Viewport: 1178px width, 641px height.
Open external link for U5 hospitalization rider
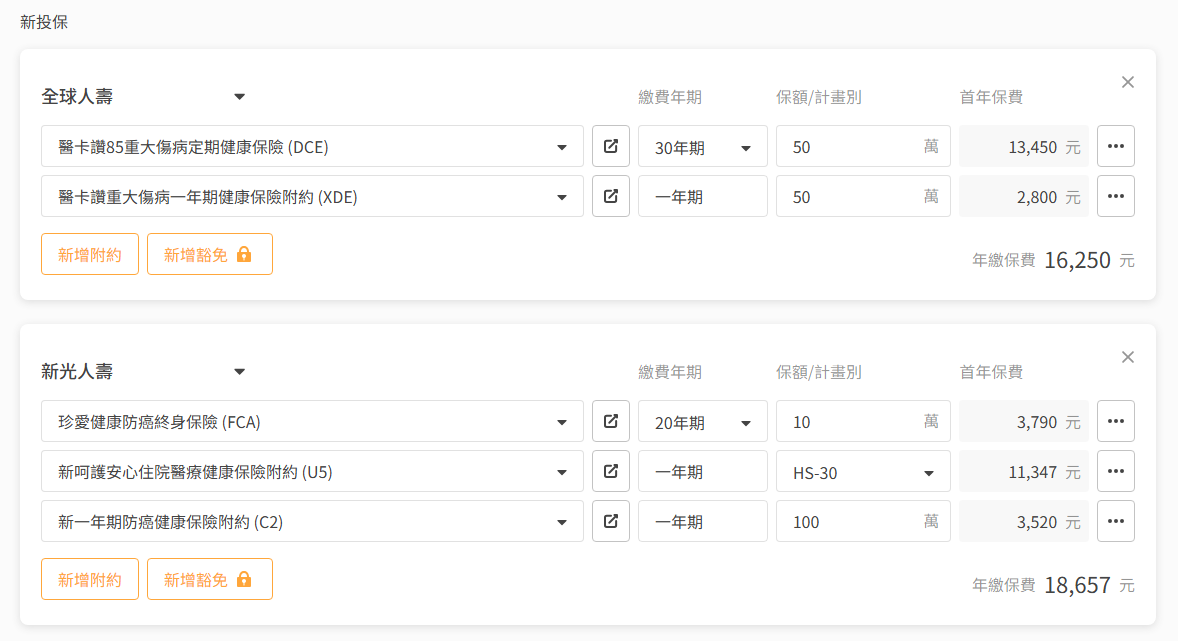point(611,471)
